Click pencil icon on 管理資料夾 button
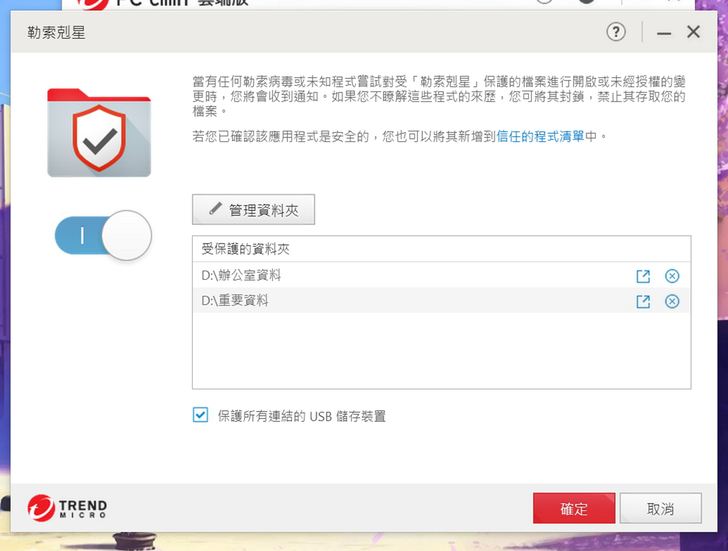The height and width of the screenshot is (551, 728). click(215, 209)
